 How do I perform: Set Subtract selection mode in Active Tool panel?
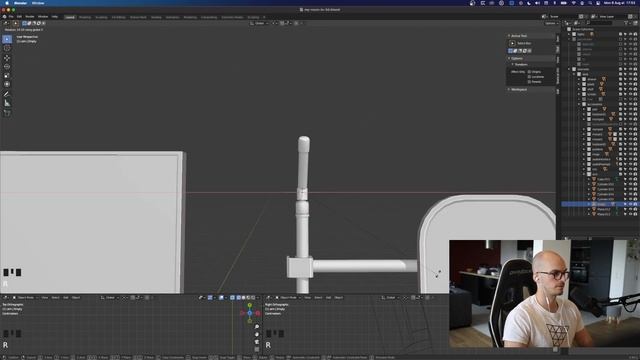pos(520,51)
